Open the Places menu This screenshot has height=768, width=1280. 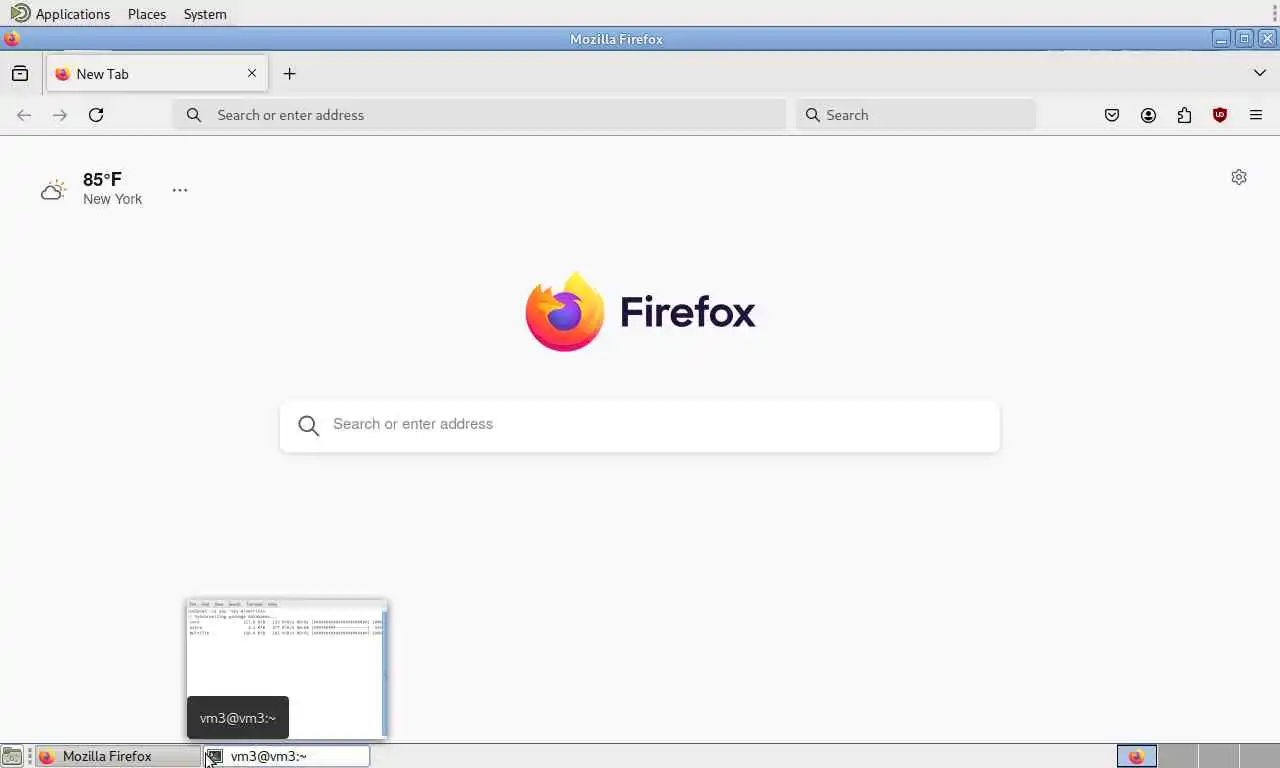(x=147, y=14)
